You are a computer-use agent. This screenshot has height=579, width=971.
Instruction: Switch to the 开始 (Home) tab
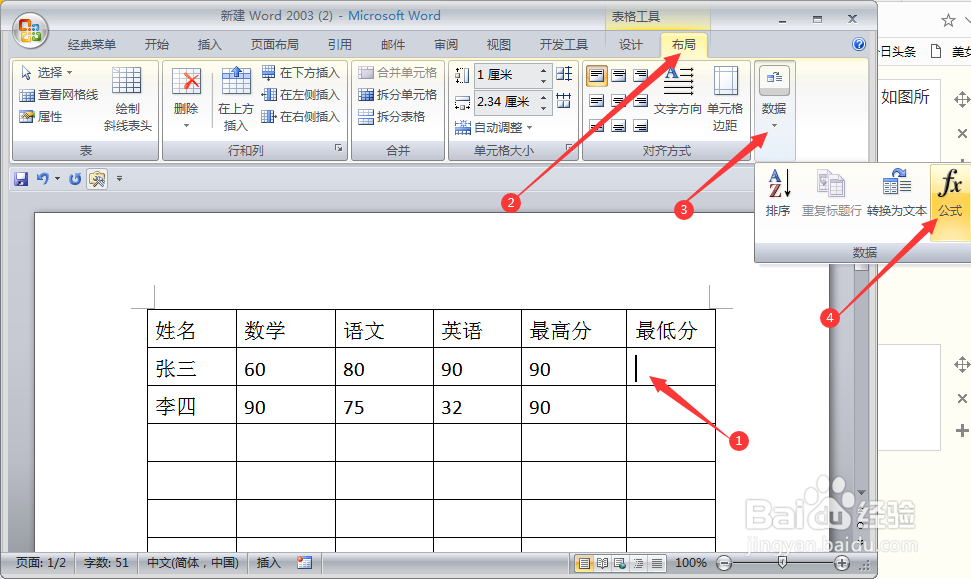(x=159, y=43)
